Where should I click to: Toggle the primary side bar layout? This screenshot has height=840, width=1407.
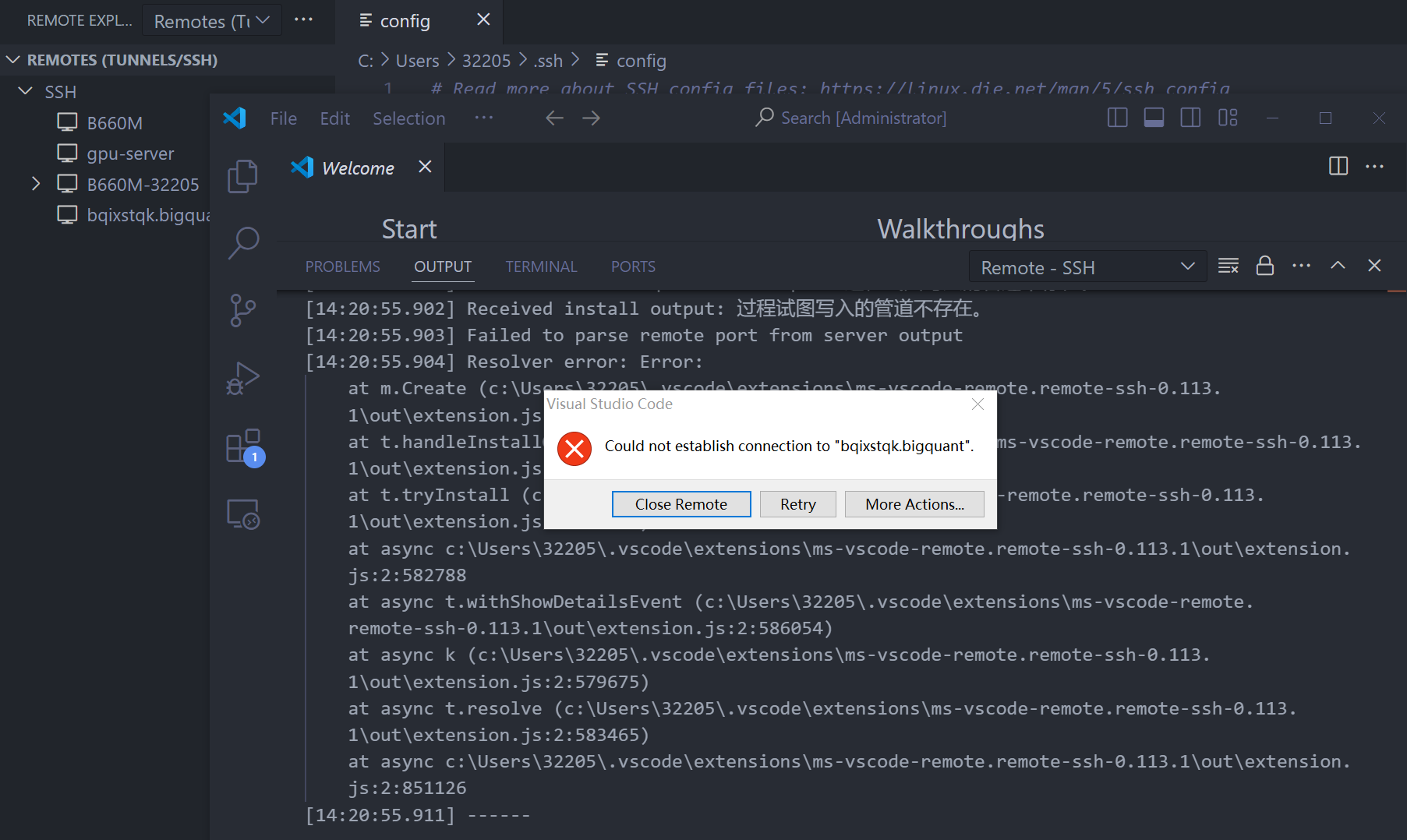coord(1117,118)
